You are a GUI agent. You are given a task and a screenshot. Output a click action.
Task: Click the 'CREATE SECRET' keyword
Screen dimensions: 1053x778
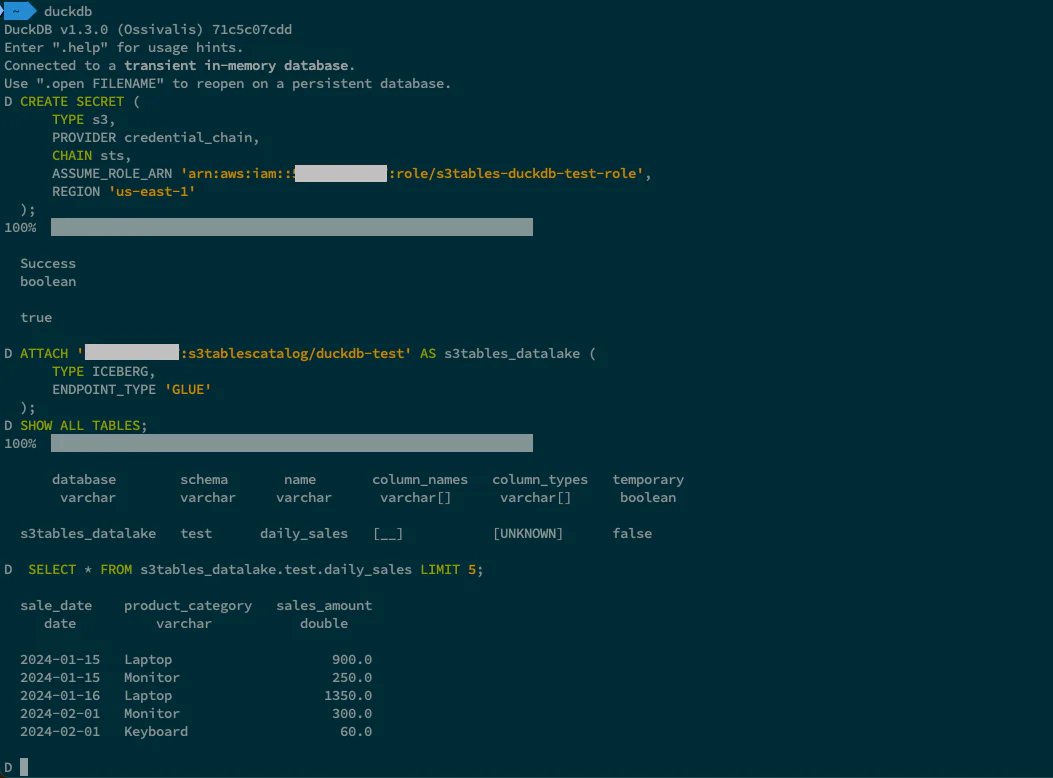pyautogui.click(x=72, y=101)
